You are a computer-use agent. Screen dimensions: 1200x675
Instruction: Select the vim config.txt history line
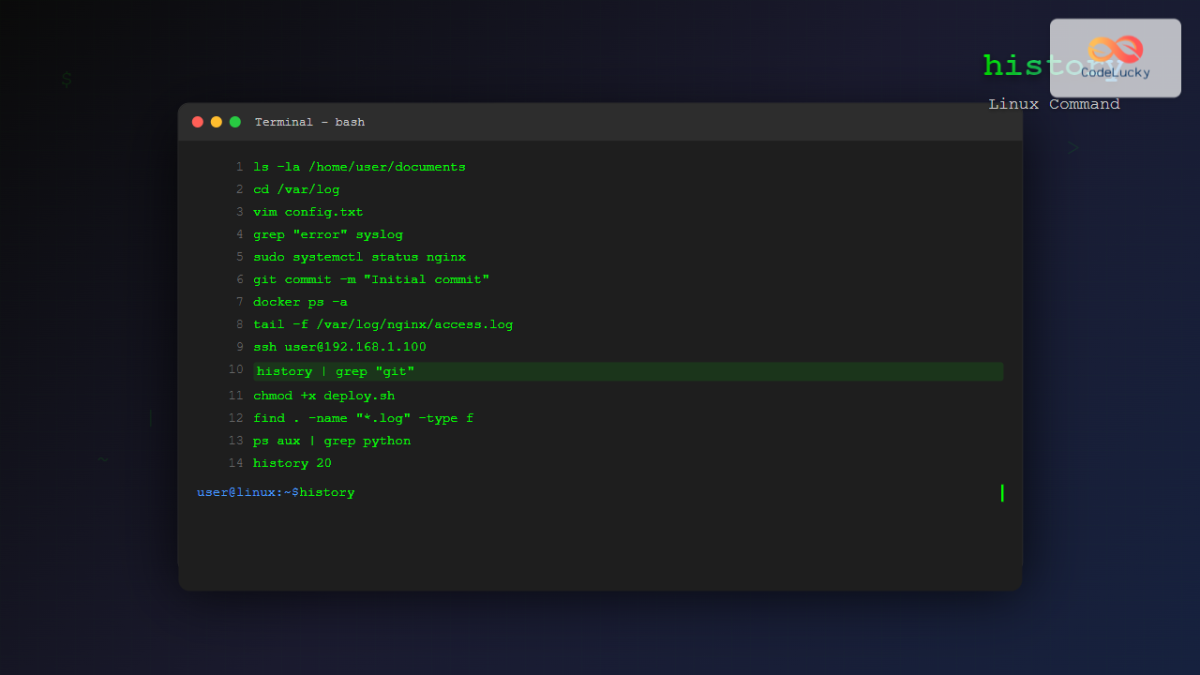click(308, 211)
